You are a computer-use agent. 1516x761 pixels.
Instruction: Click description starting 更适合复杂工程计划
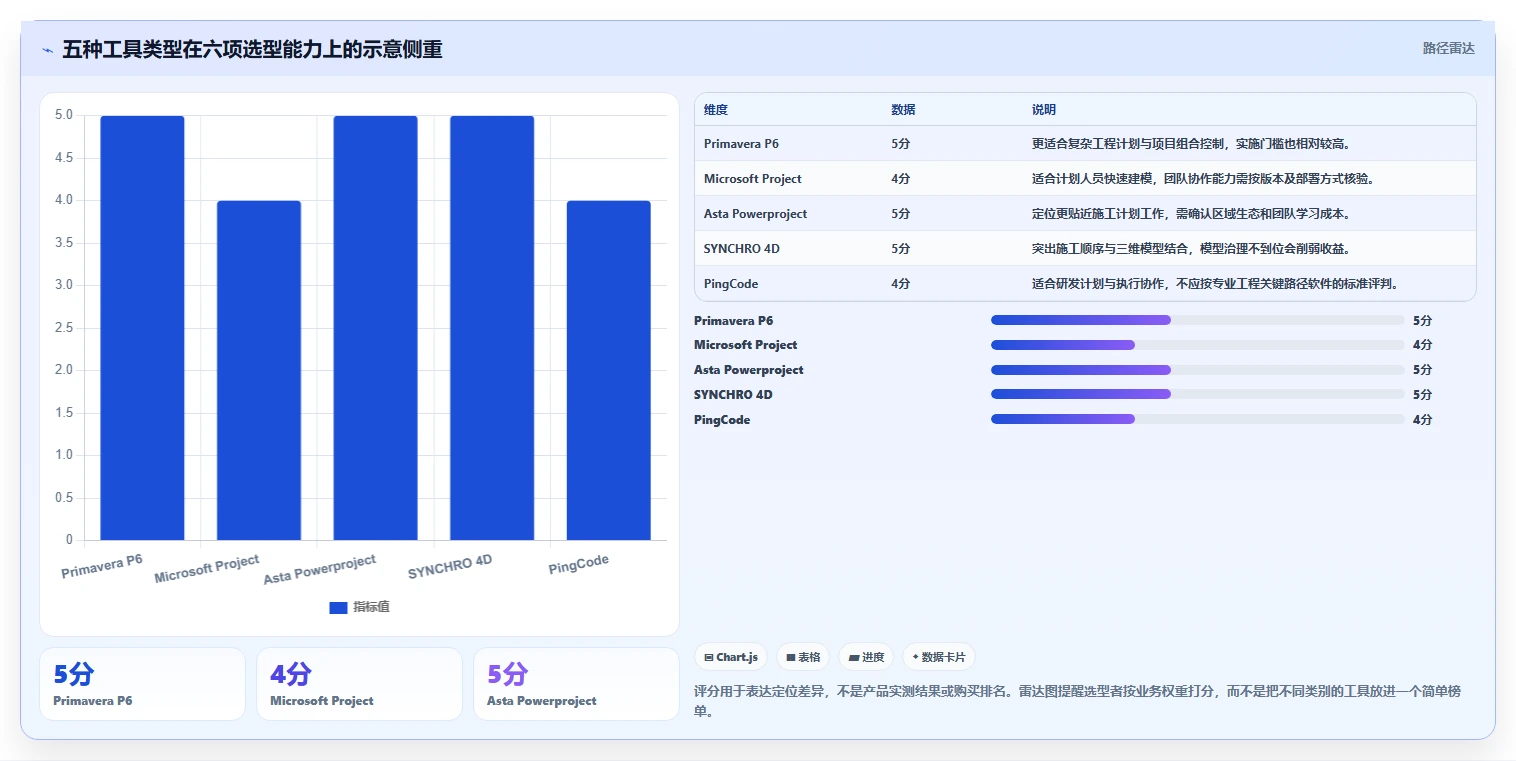point(1194,144)
